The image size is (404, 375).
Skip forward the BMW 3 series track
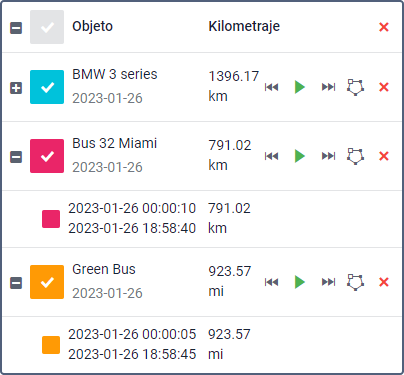pyautogui.click(x=328, y=87)
